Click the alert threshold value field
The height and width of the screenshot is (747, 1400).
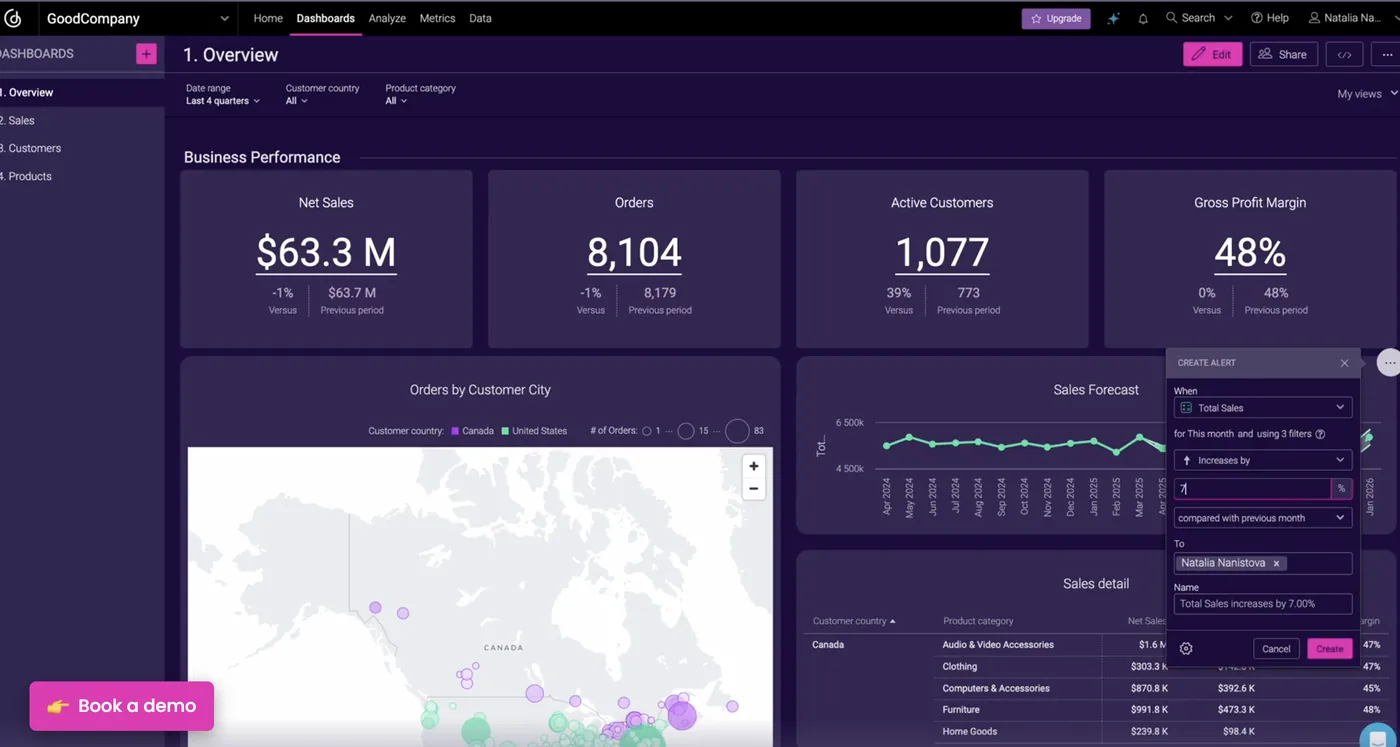pos(1252,489)
